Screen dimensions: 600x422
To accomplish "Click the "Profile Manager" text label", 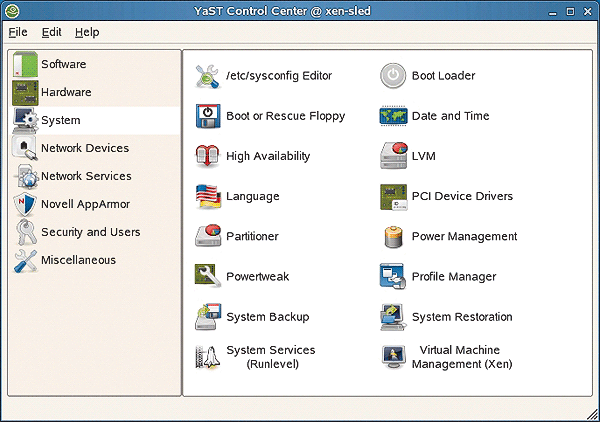I will [x=454, y=277].
